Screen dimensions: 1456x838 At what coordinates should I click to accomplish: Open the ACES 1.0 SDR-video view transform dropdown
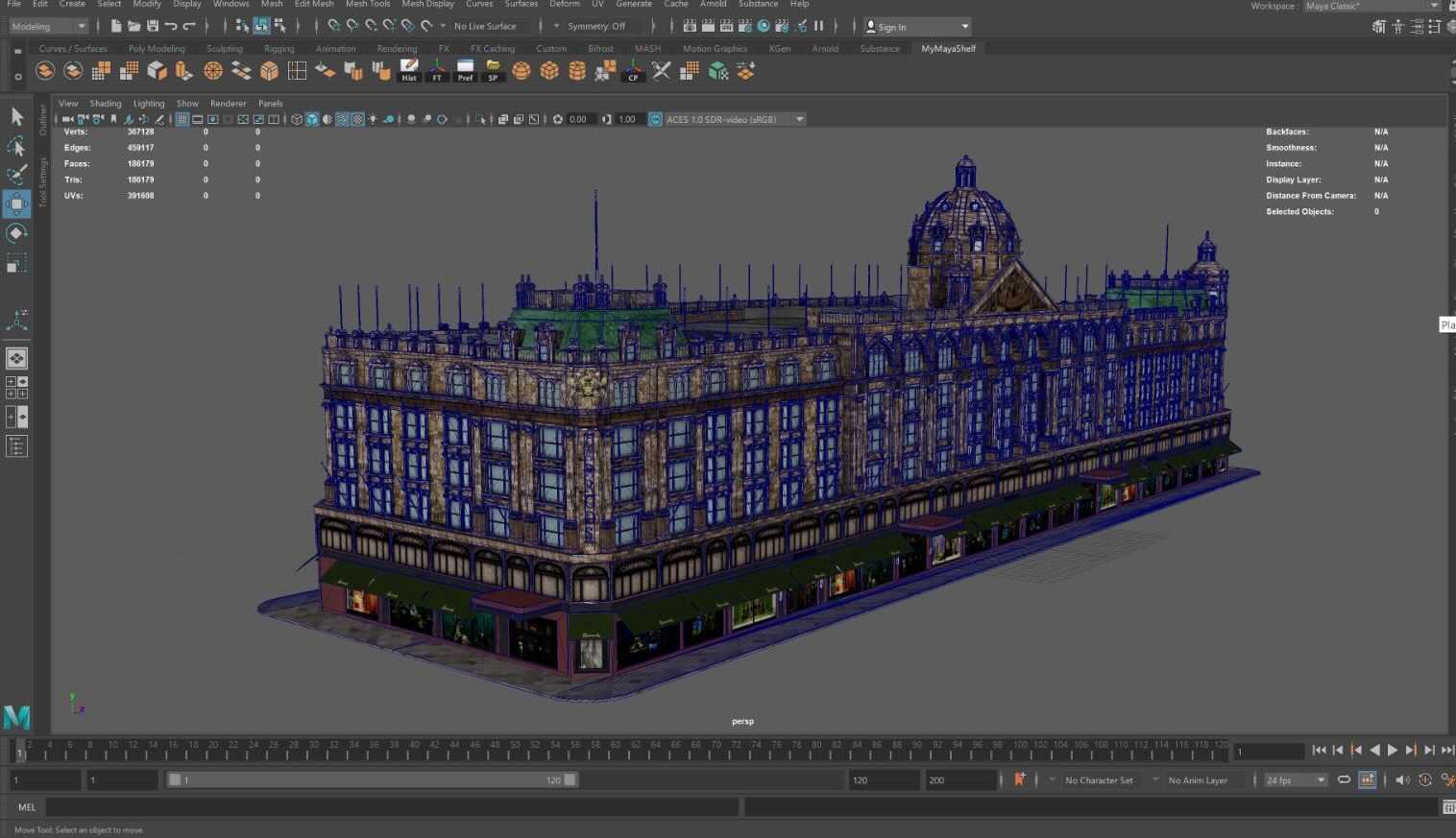tap(735, 119)
